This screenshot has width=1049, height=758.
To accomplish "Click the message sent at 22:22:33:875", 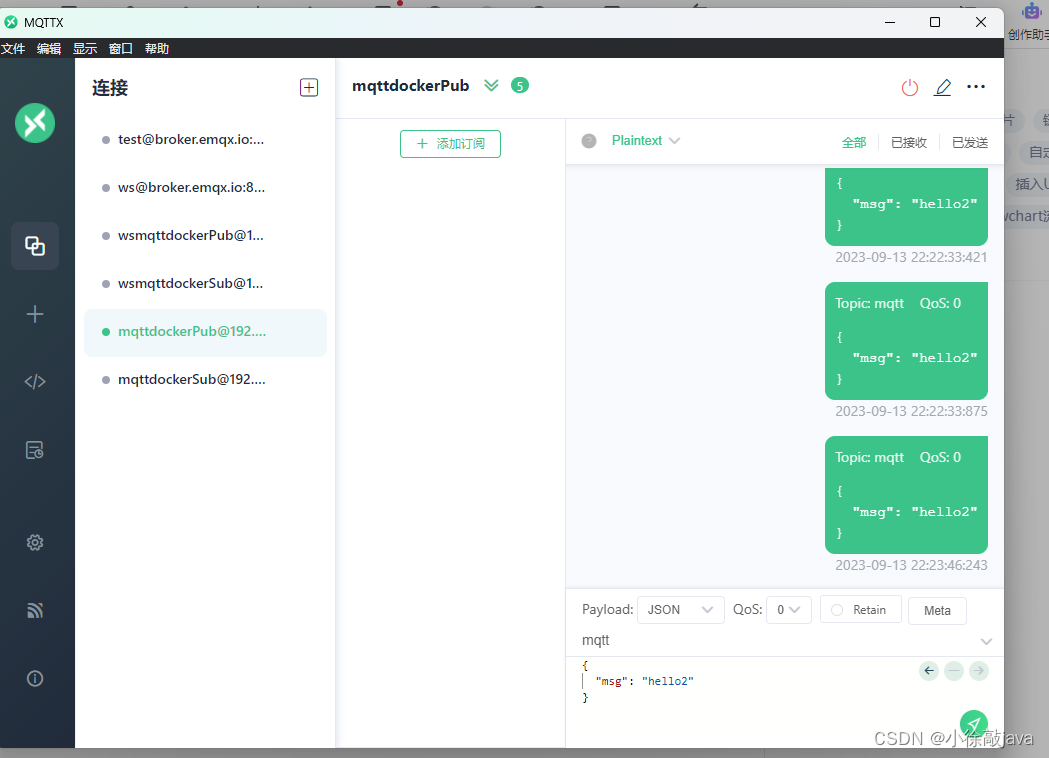I will click(x=907, y=341).
